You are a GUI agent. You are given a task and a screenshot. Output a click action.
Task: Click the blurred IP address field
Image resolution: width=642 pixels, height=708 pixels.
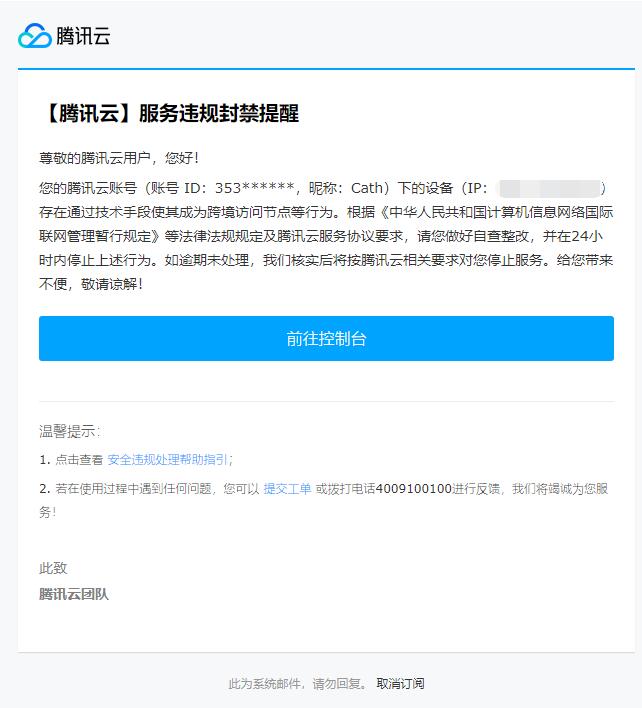click(x=549, y=188)
